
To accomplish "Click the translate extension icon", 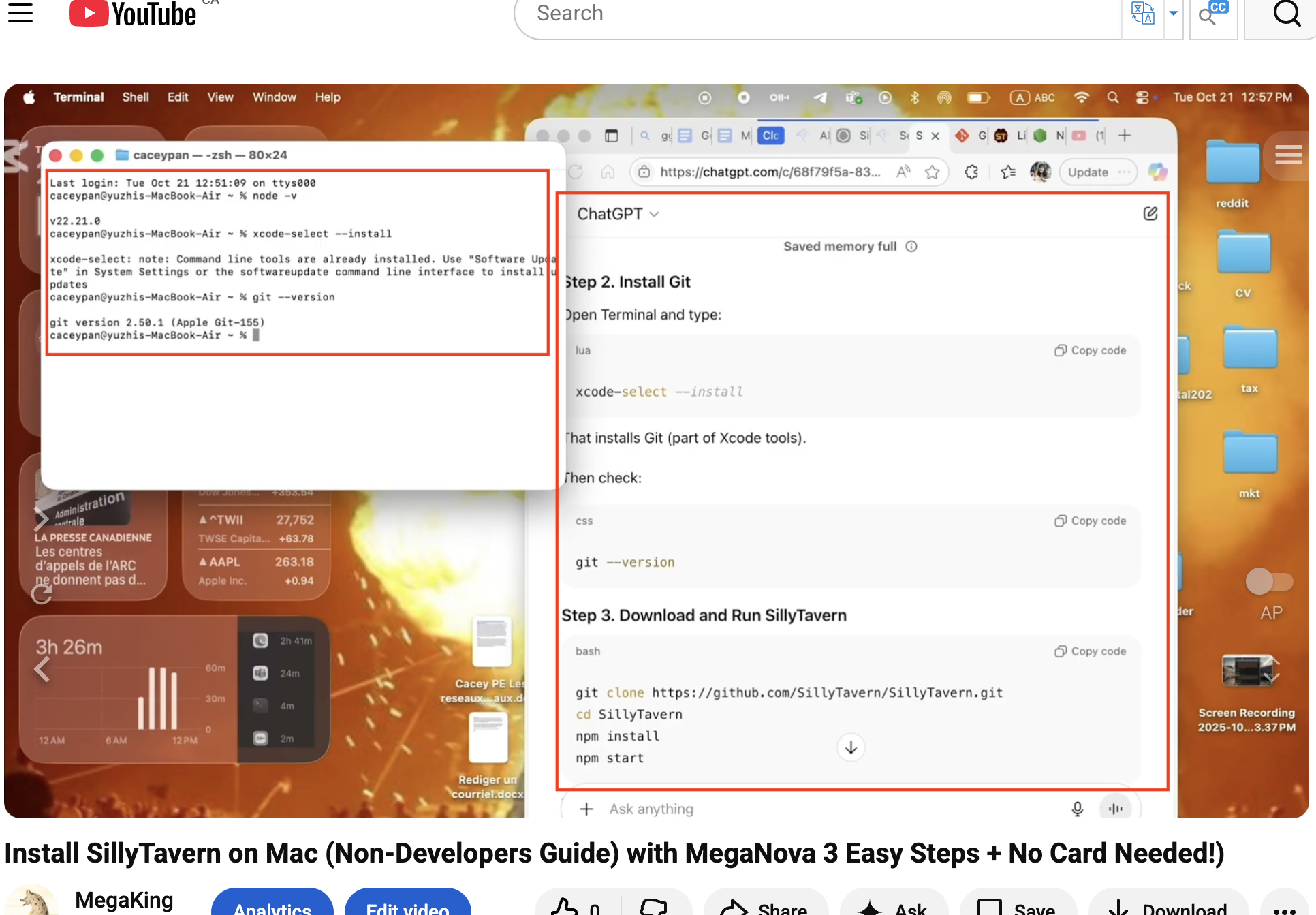I will (x=1142, y=14).
